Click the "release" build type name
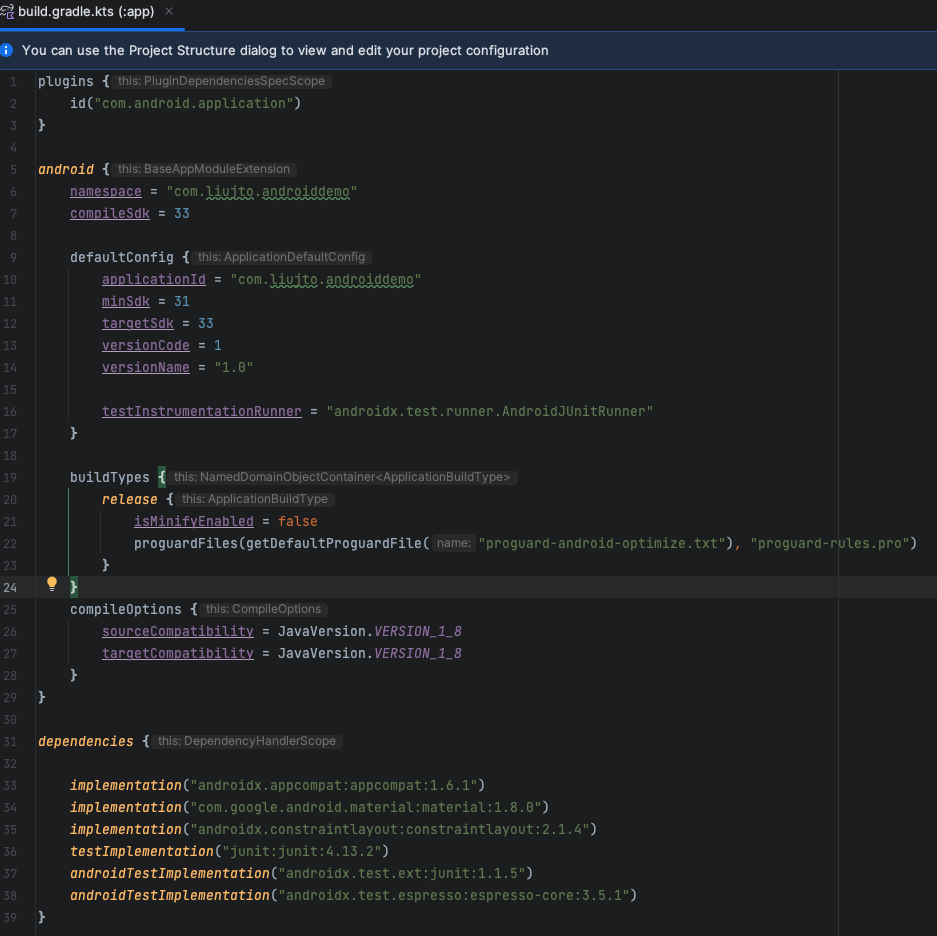Viewport: 937px width, 936px height. 130,499
